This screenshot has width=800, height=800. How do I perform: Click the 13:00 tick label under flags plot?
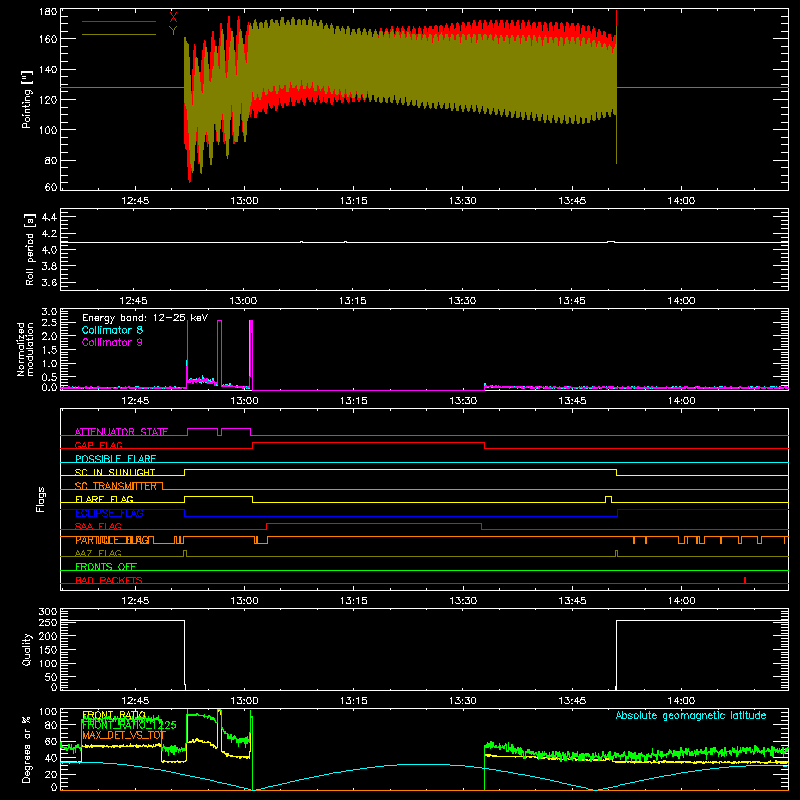tap(244, 601)
